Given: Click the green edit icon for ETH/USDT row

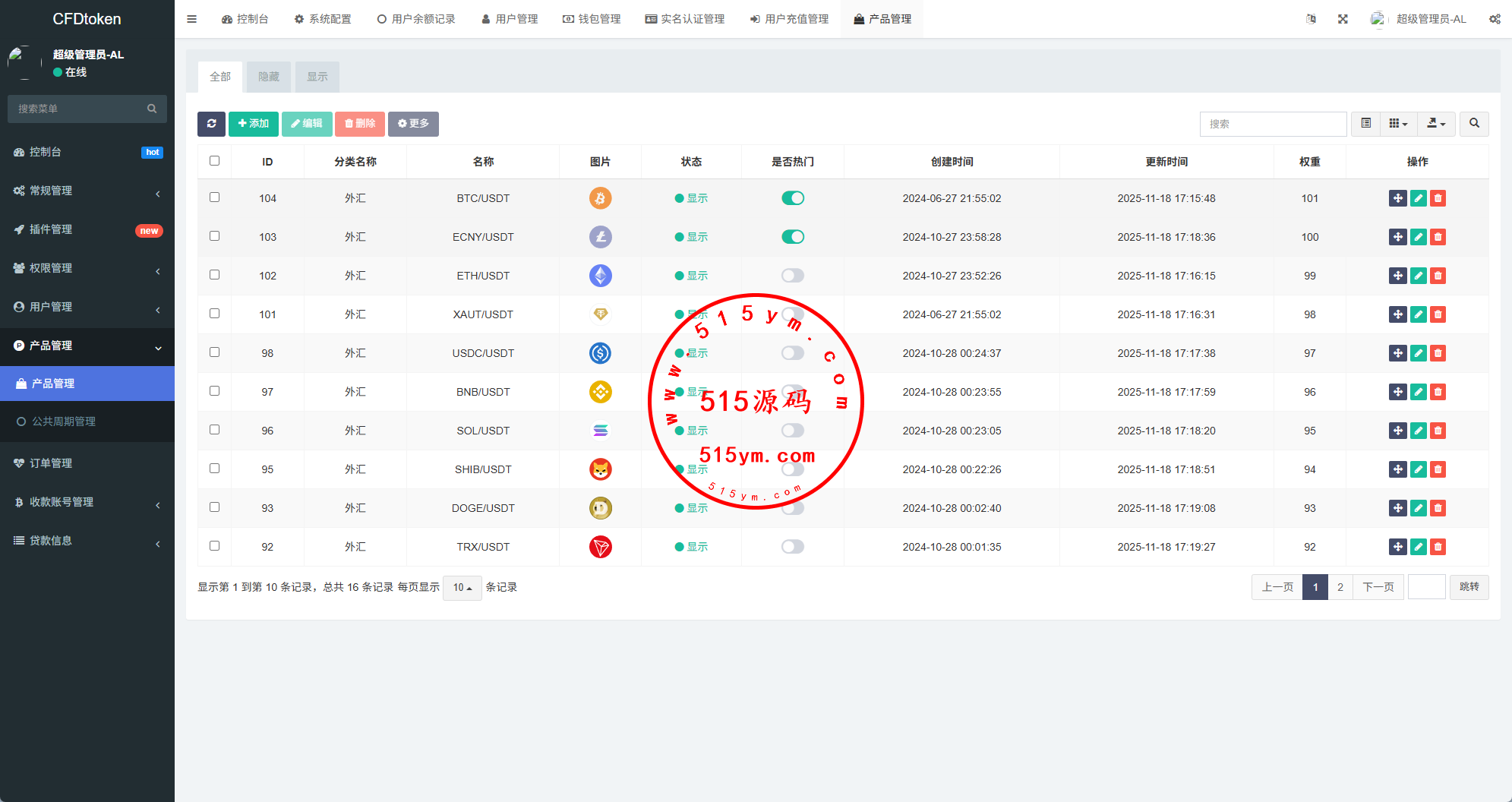Looking at the screenshot, I should point(1418,276).
